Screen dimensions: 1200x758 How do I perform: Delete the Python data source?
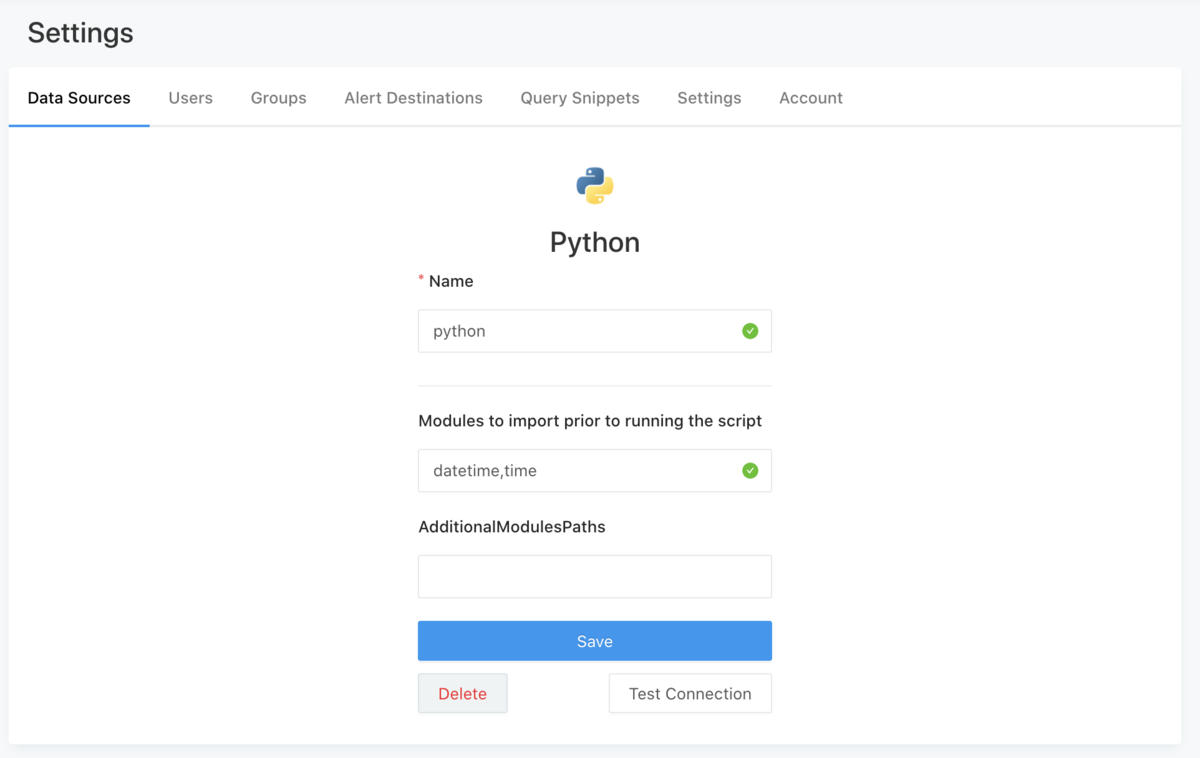pos(462,693)
